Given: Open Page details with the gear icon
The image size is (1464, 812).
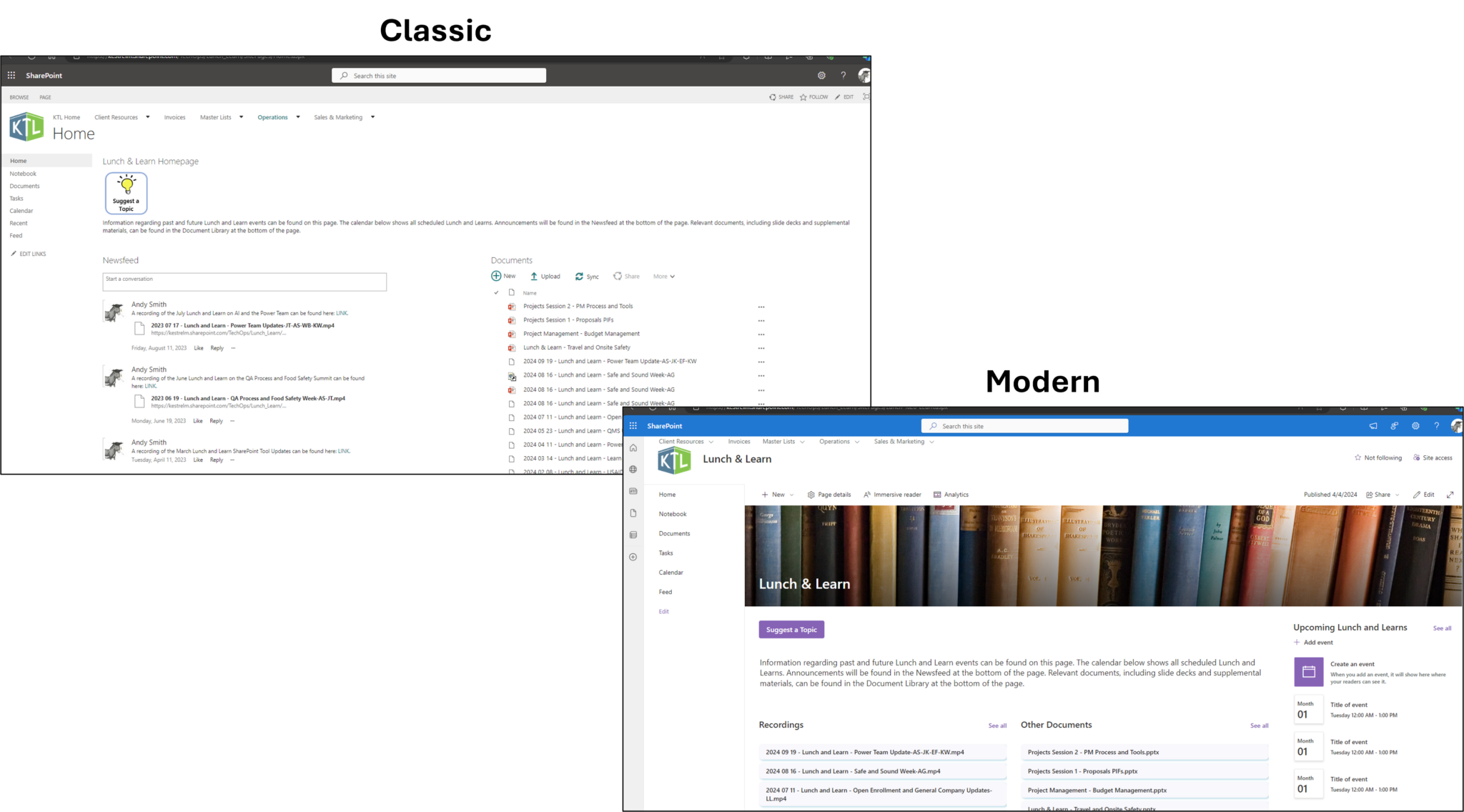Looking at the screenshot, I should click(x=829, y=494).
